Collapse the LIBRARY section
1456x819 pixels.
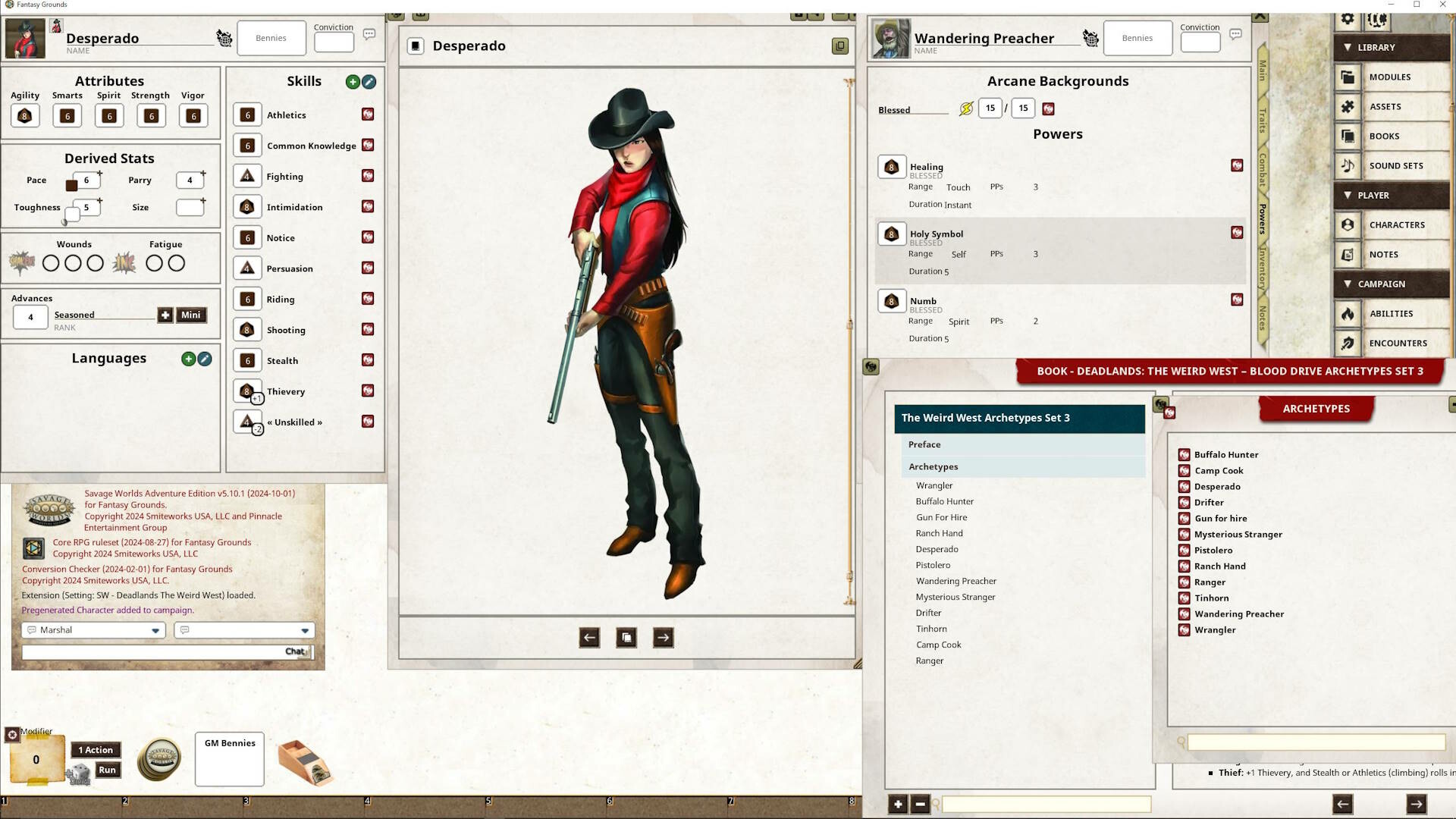(1348, 47)
